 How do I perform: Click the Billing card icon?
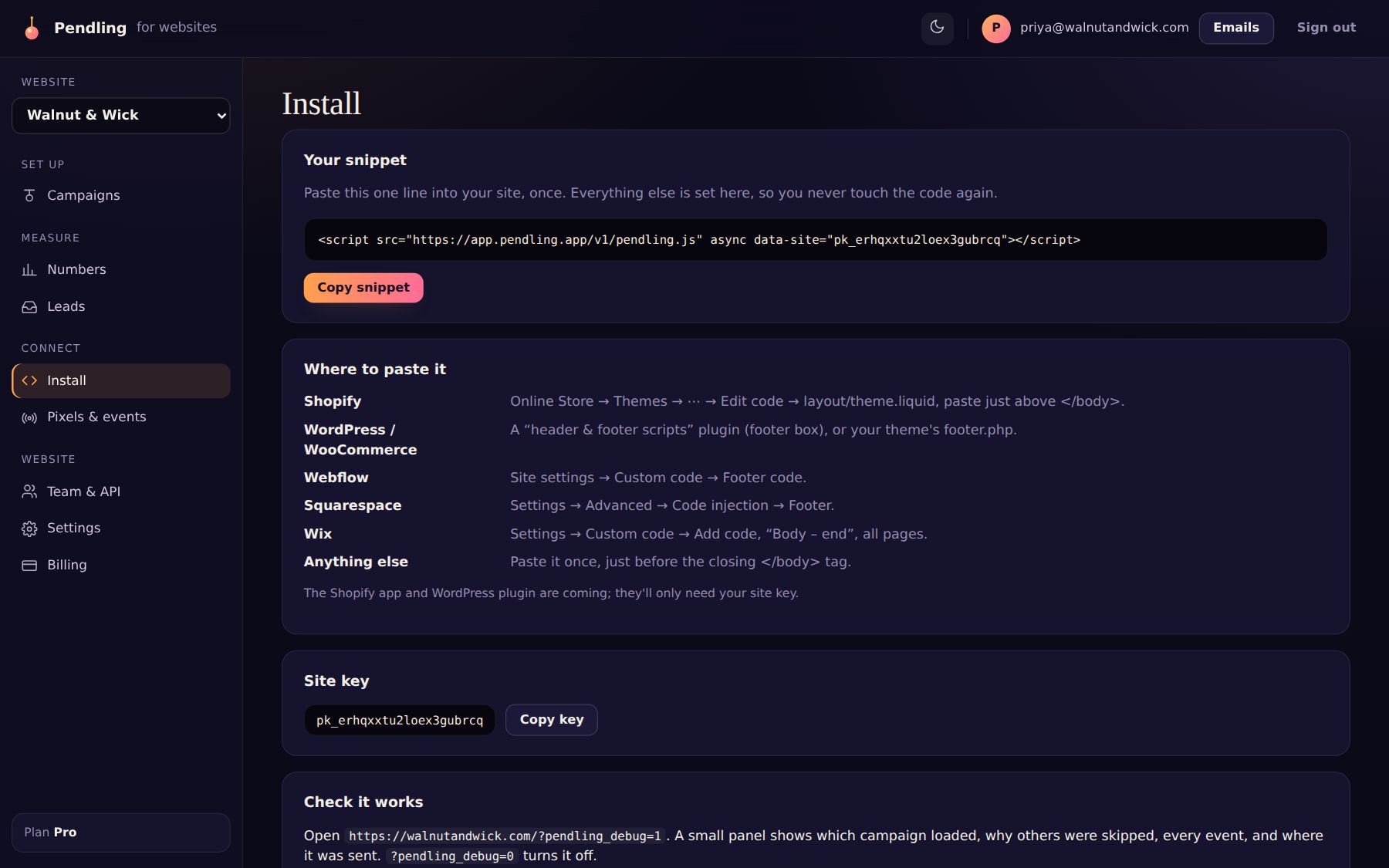(29, 565)
